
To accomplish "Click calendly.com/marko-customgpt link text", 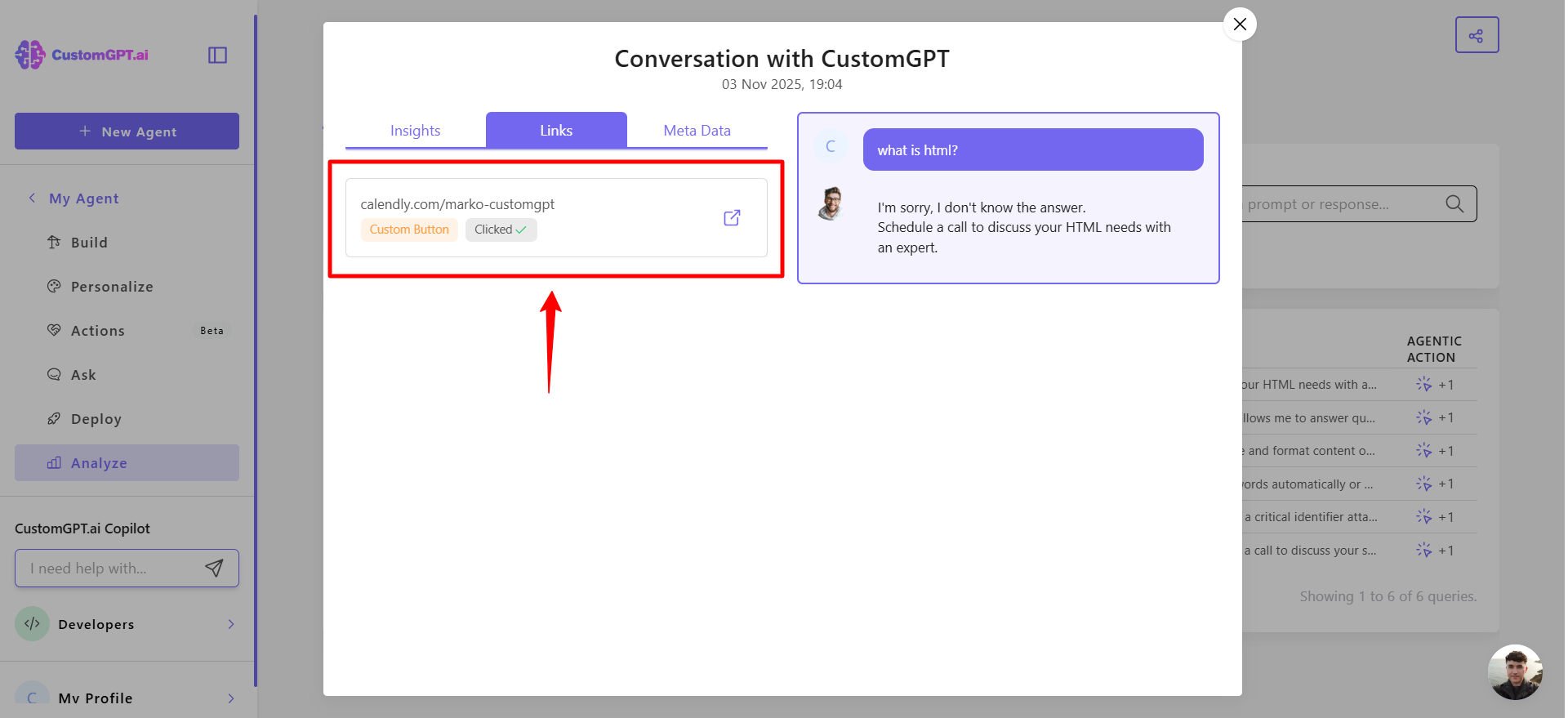I will (457, 204).
